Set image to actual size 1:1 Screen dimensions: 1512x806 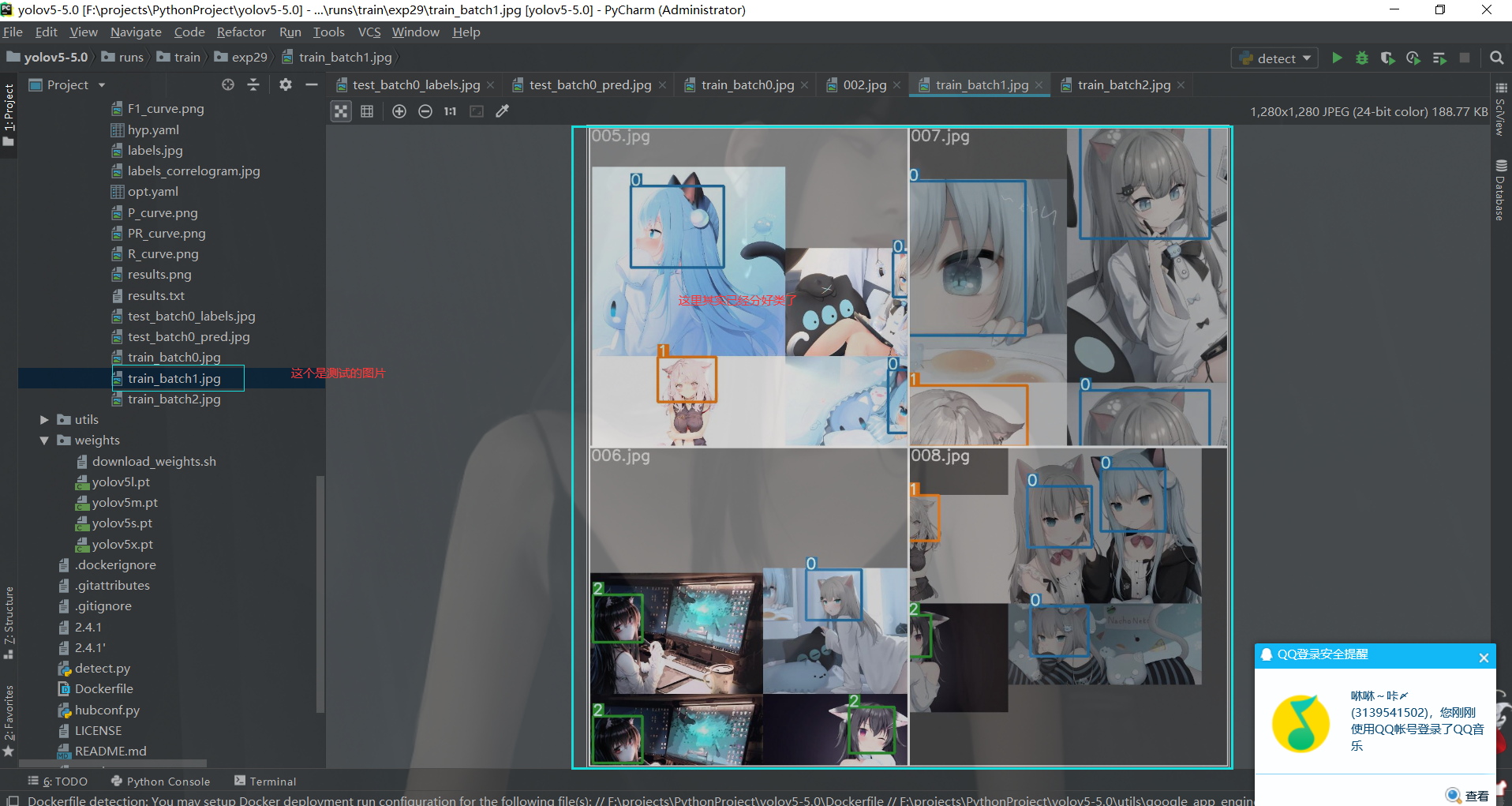[451, 111]
